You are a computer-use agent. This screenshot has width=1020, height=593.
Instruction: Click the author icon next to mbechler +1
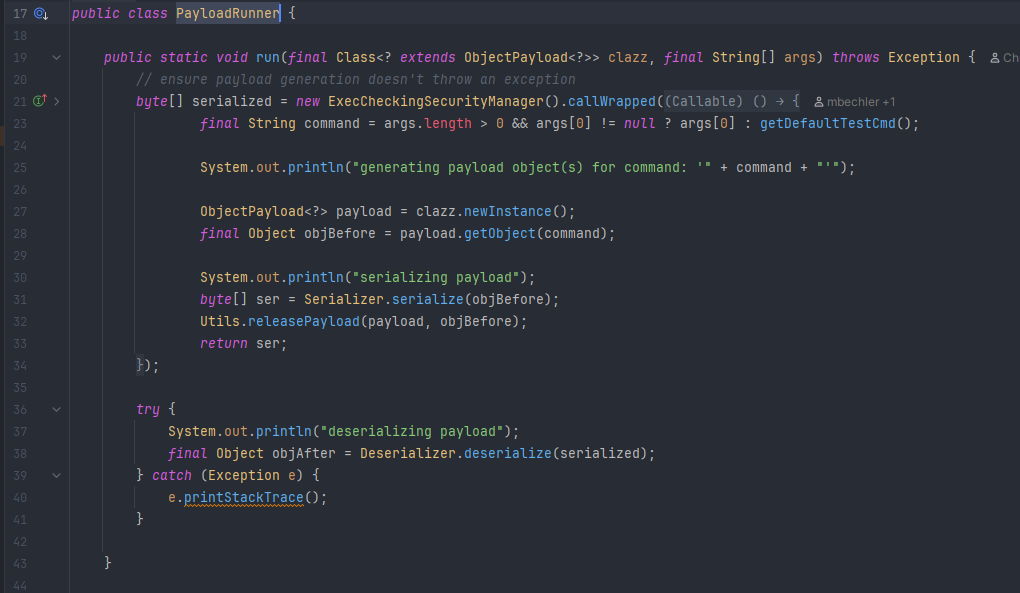[819, 102]
